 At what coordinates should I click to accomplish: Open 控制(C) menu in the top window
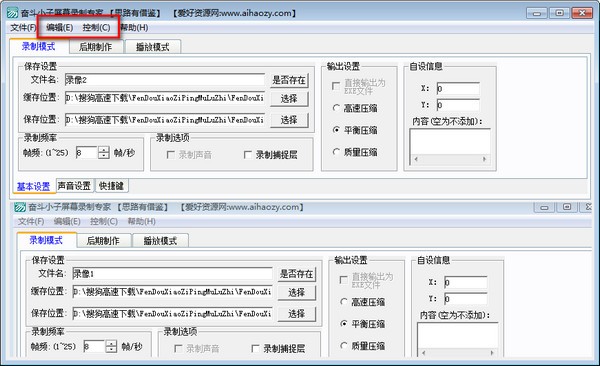pyautogui.click(x=96, y=28)
